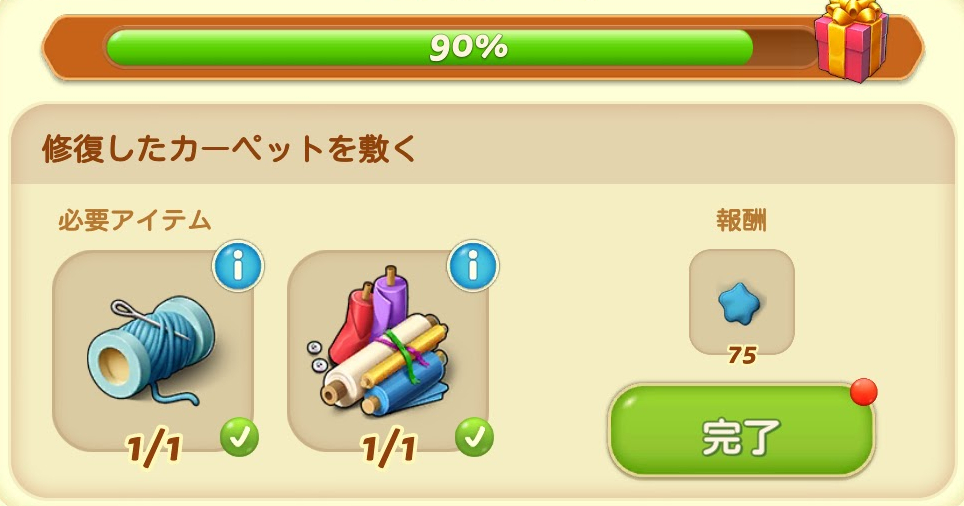The image size is (964, 506).
Task: Show info for the blue thread spool
Action: (x=238, y=266)
